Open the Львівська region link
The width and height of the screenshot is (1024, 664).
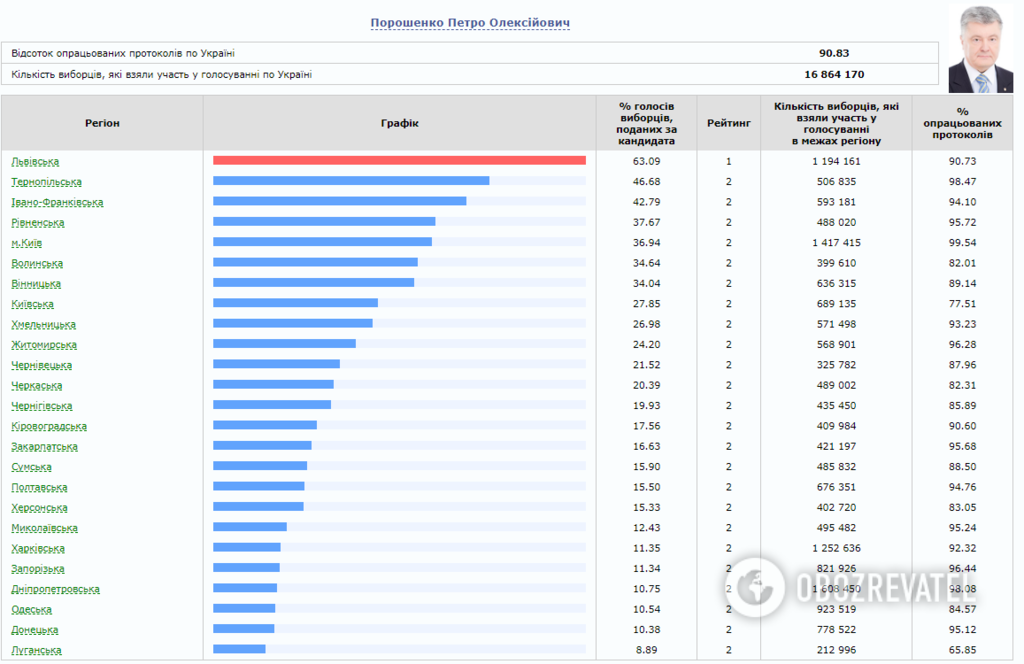pos(35,161)
